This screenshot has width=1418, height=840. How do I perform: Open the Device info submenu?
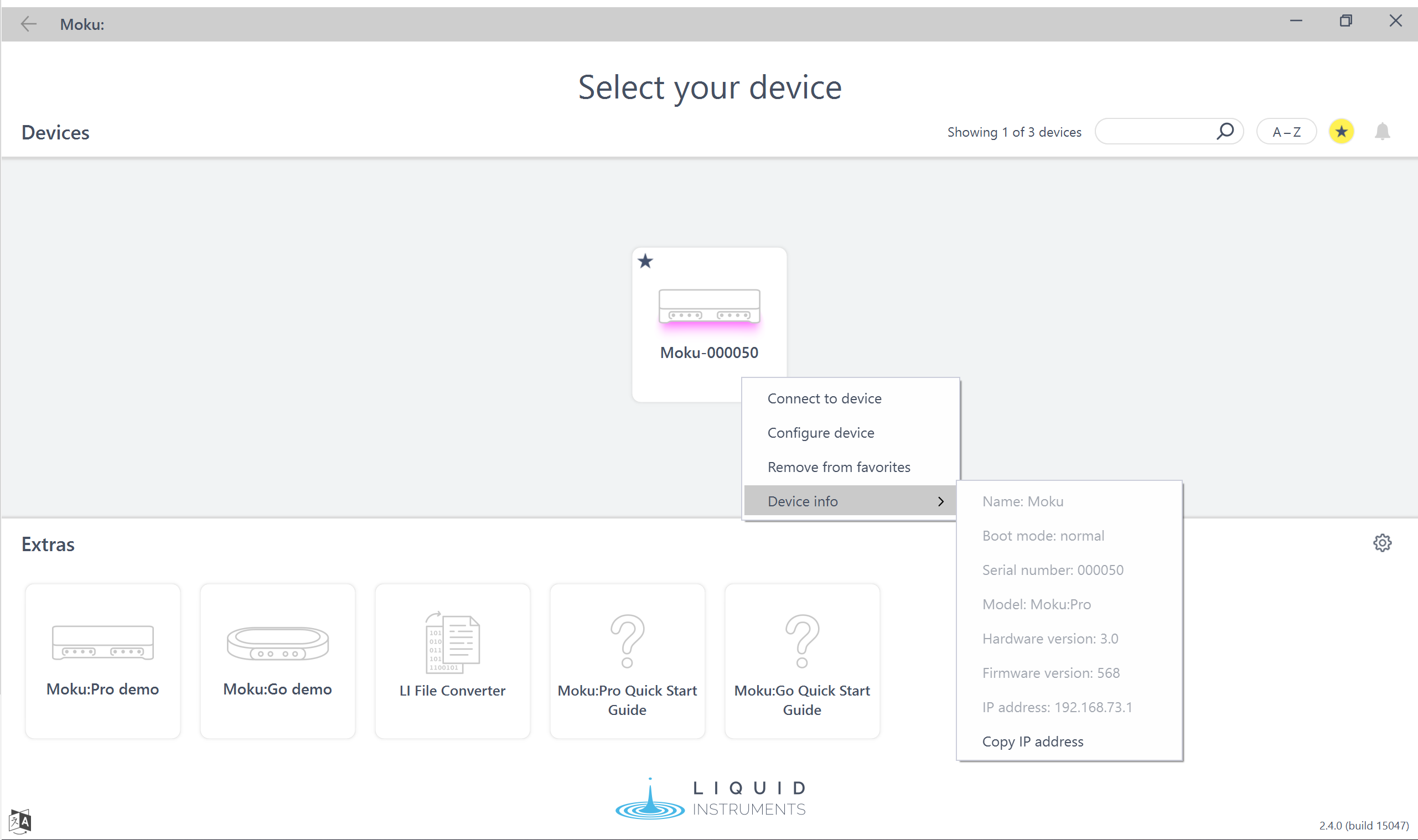point(850,501)
